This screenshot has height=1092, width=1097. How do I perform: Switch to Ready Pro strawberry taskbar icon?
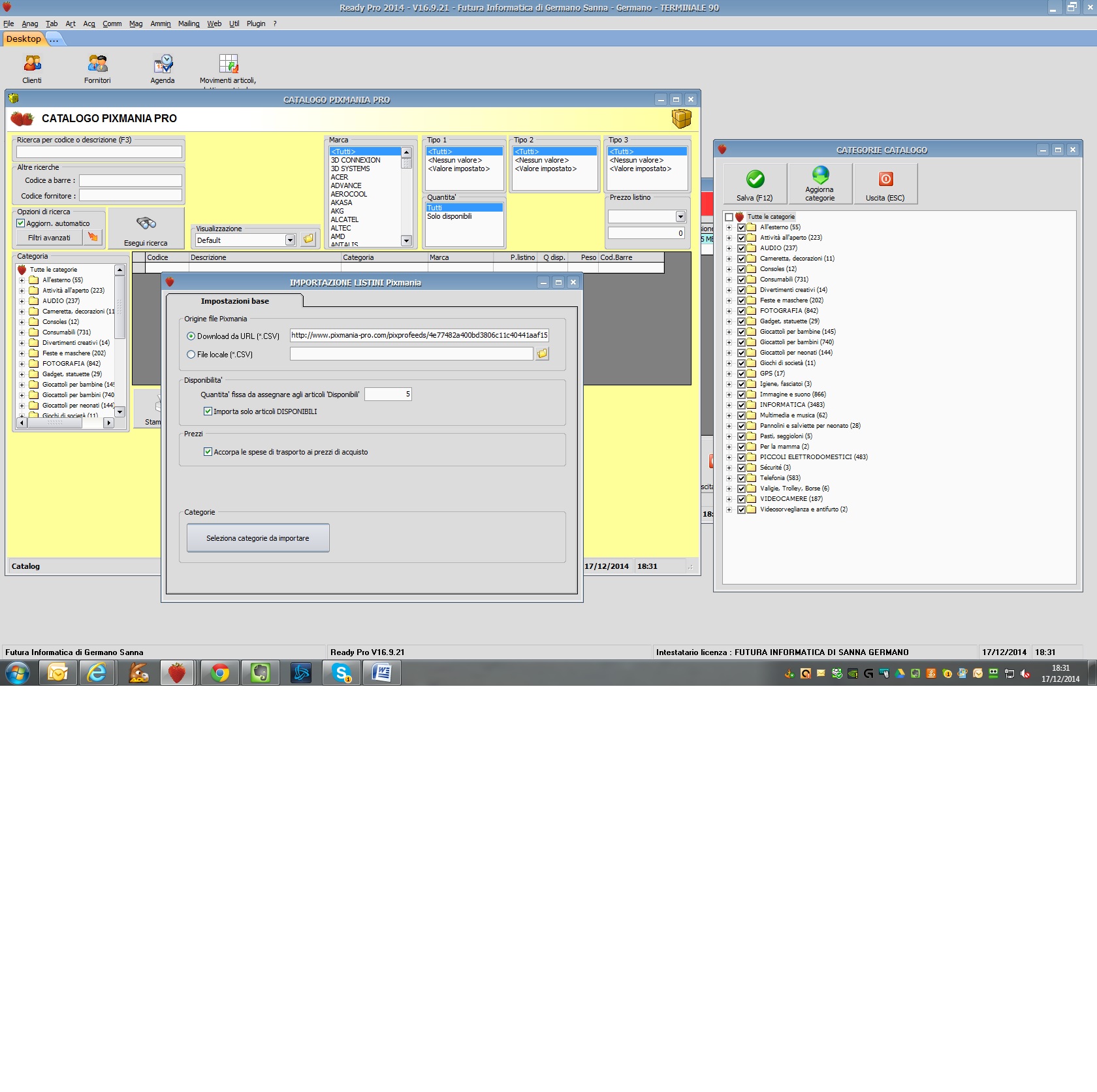coord(177,673)
